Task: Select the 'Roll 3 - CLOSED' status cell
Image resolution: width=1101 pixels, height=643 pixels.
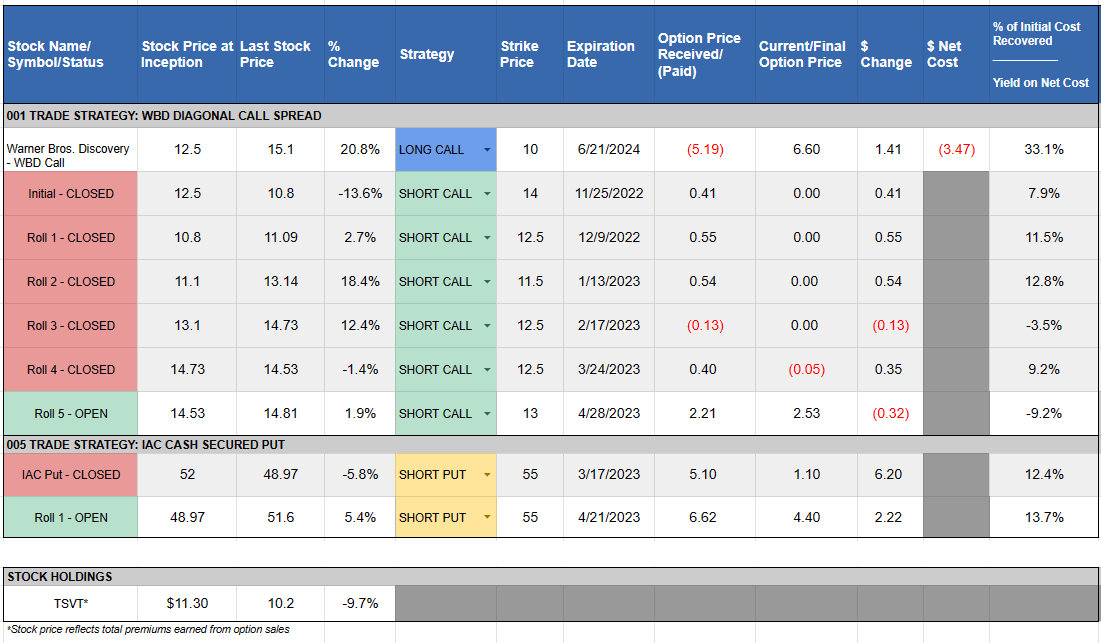Action: tap(70, 326)
